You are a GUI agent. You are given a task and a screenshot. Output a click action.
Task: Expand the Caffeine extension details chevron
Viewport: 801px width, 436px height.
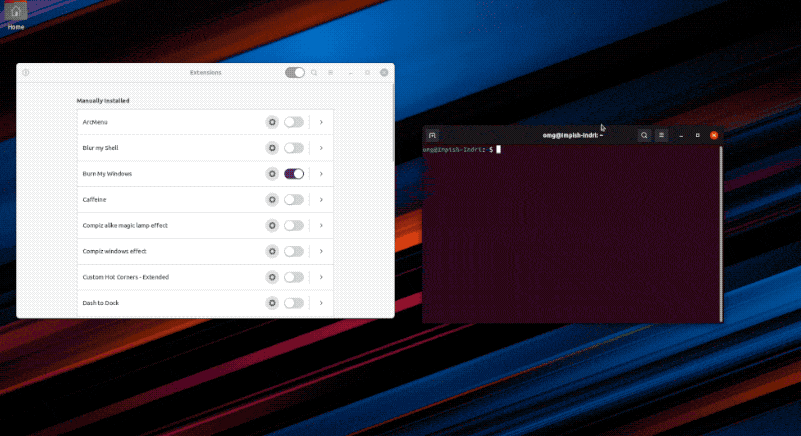click(x=321, y=200)
